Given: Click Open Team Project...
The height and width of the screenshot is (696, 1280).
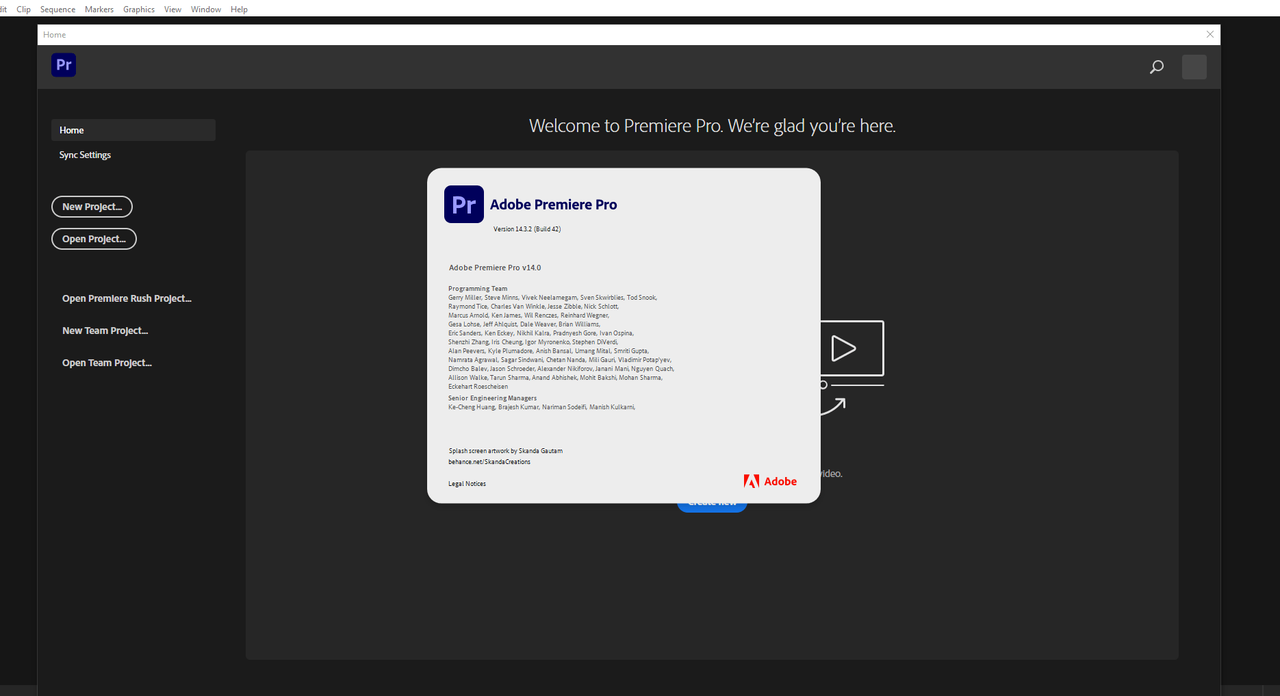Looking at the screenshot, I should click(107, 363).
